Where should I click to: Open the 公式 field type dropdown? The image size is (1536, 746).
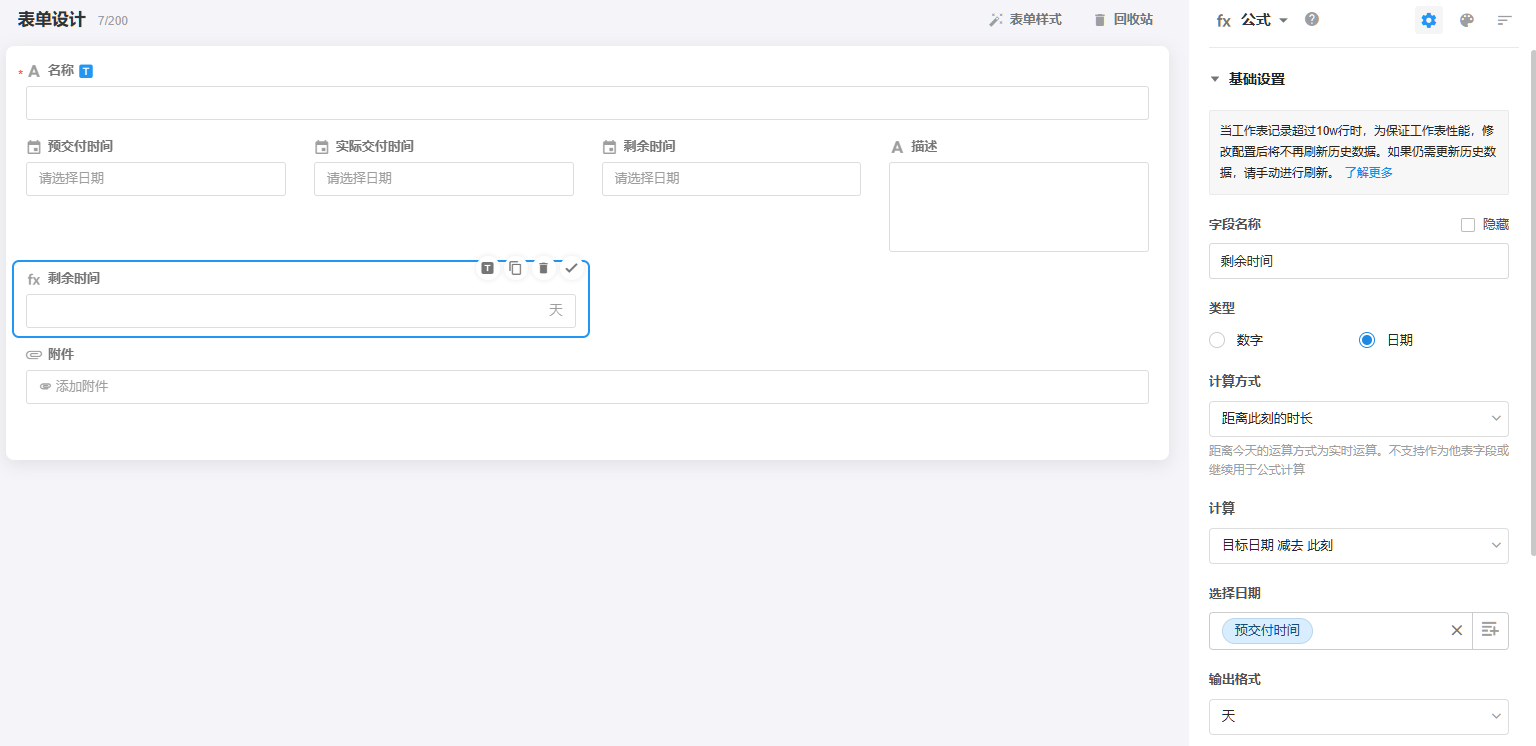pyautogui.click(x=1263, y=20)
